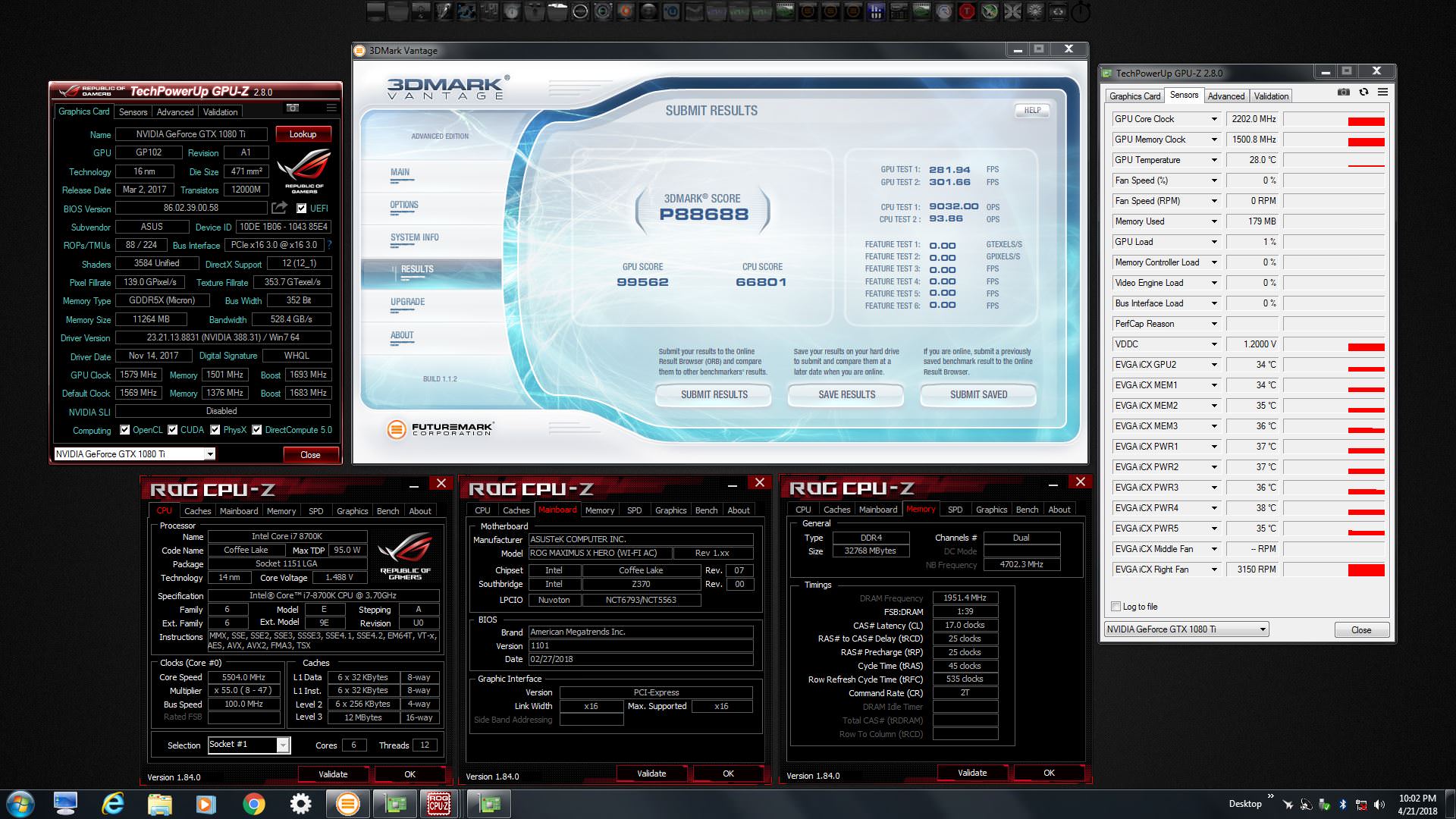
Task: Click the BIOS export share arrow icon
Action: pyautogui.click(x=280, y=208)
